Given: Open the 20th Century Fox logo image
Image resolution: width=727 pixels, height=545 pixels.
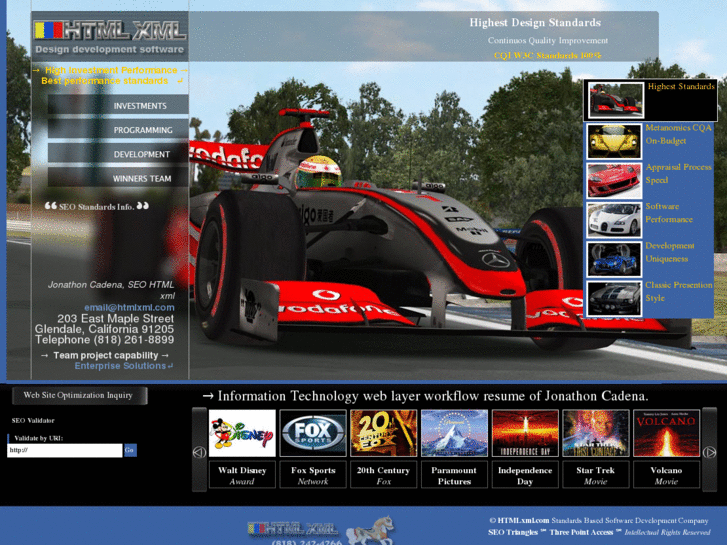Looking at the screenshot, I should tap(383, 433).
